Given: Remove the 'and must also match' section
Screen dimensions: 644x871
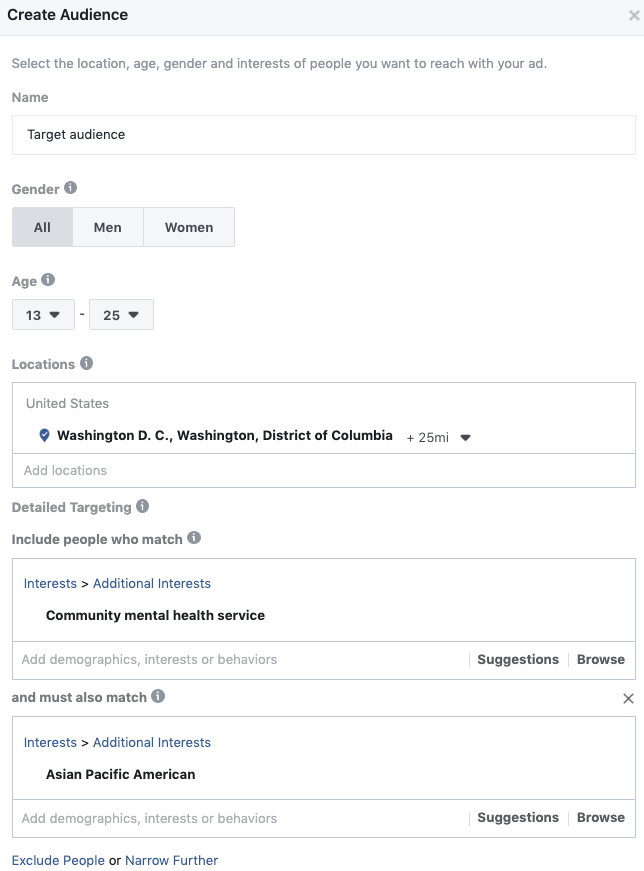Looking at the screenshot, I should (x=628, y=698).
